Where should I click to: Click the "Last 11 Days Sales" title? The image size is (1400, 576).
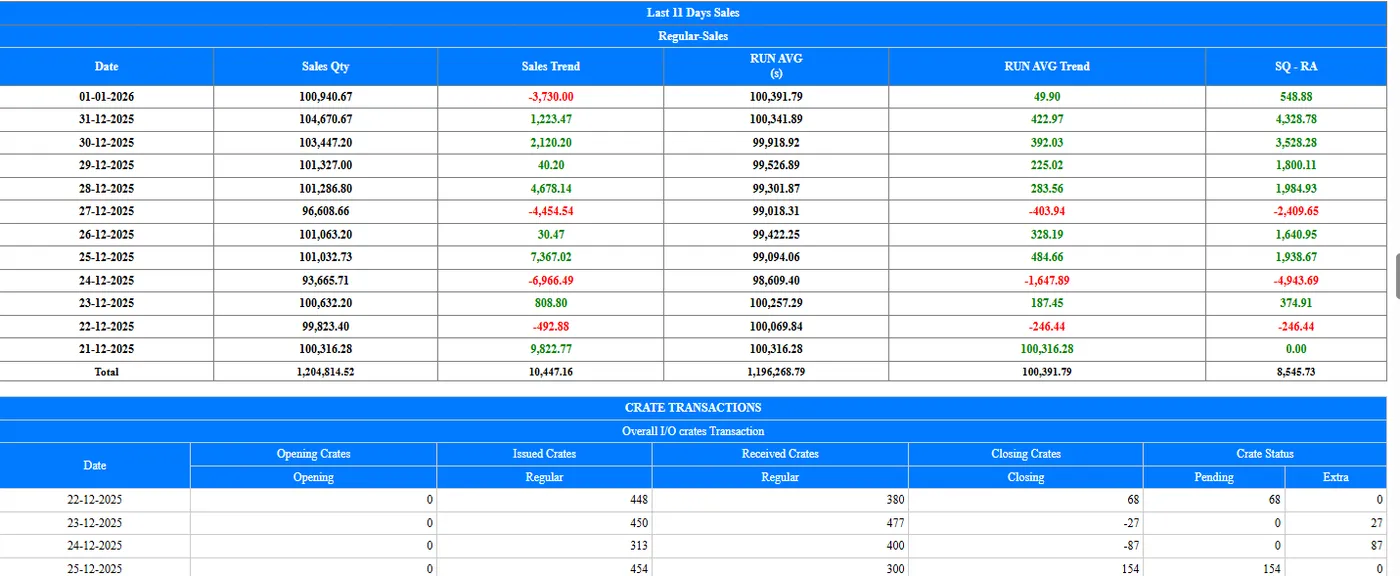pyautogui.click(x=693, y=13)
